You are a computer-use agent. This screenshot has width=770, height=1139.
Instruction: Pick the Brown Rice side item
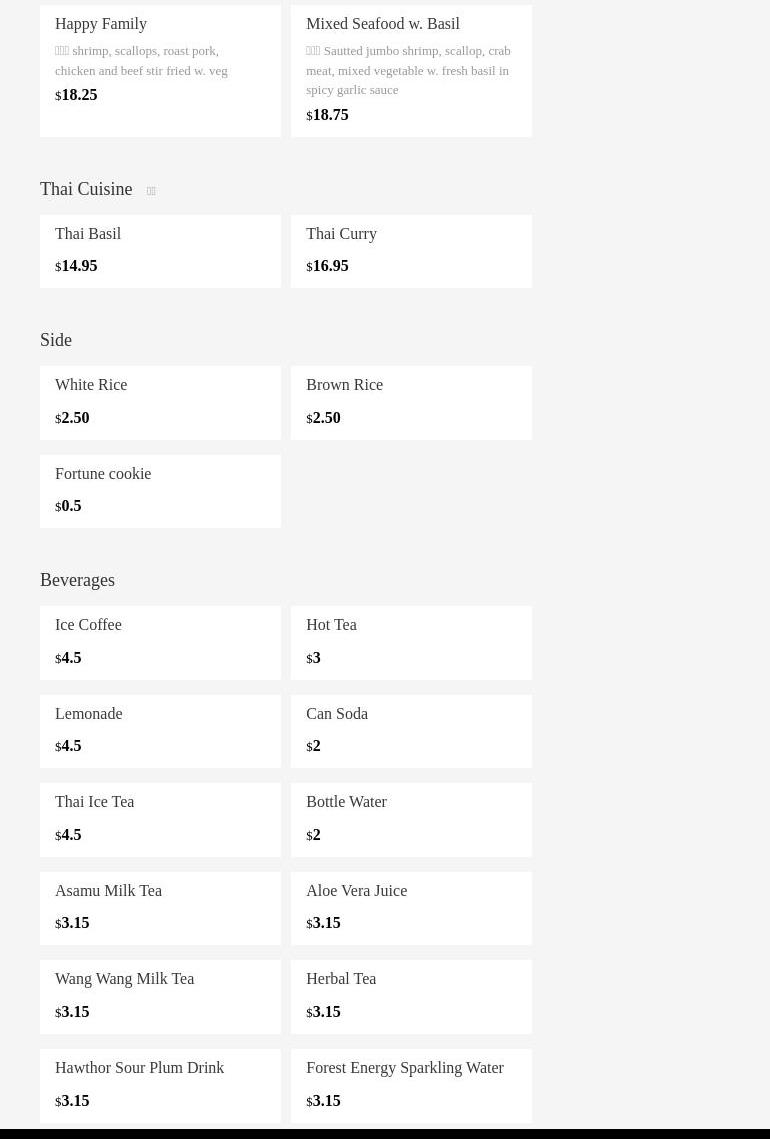(411, 402)
